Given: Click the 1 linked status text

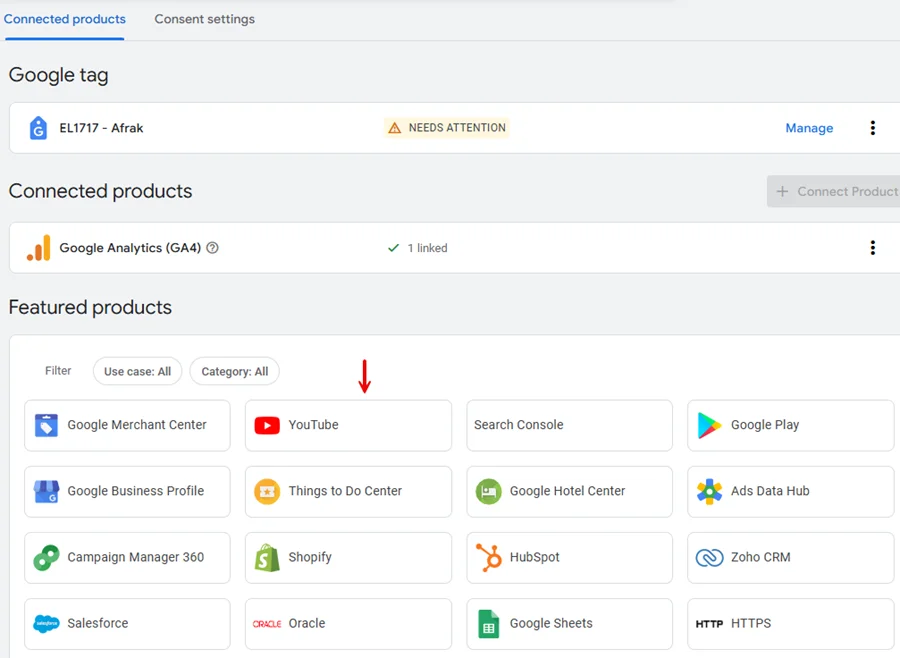Looking at the screenshot, I should tap(427, 248).
